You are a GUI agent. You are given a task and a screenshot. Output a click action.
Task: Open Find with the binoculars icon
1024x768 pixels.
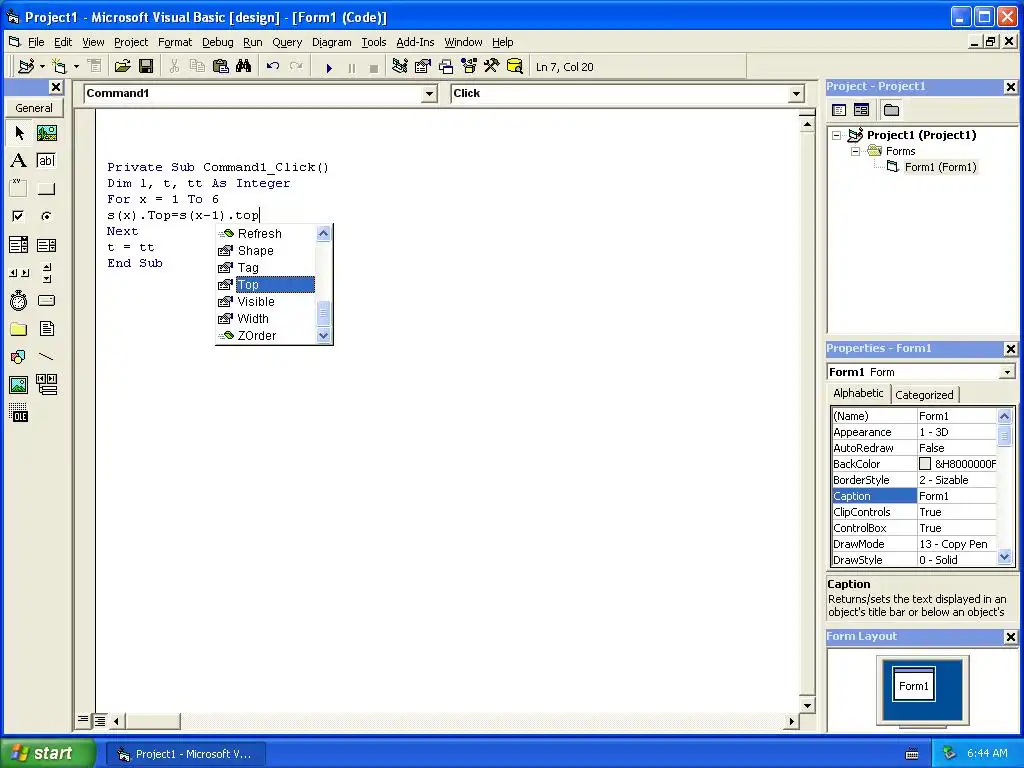244,67
